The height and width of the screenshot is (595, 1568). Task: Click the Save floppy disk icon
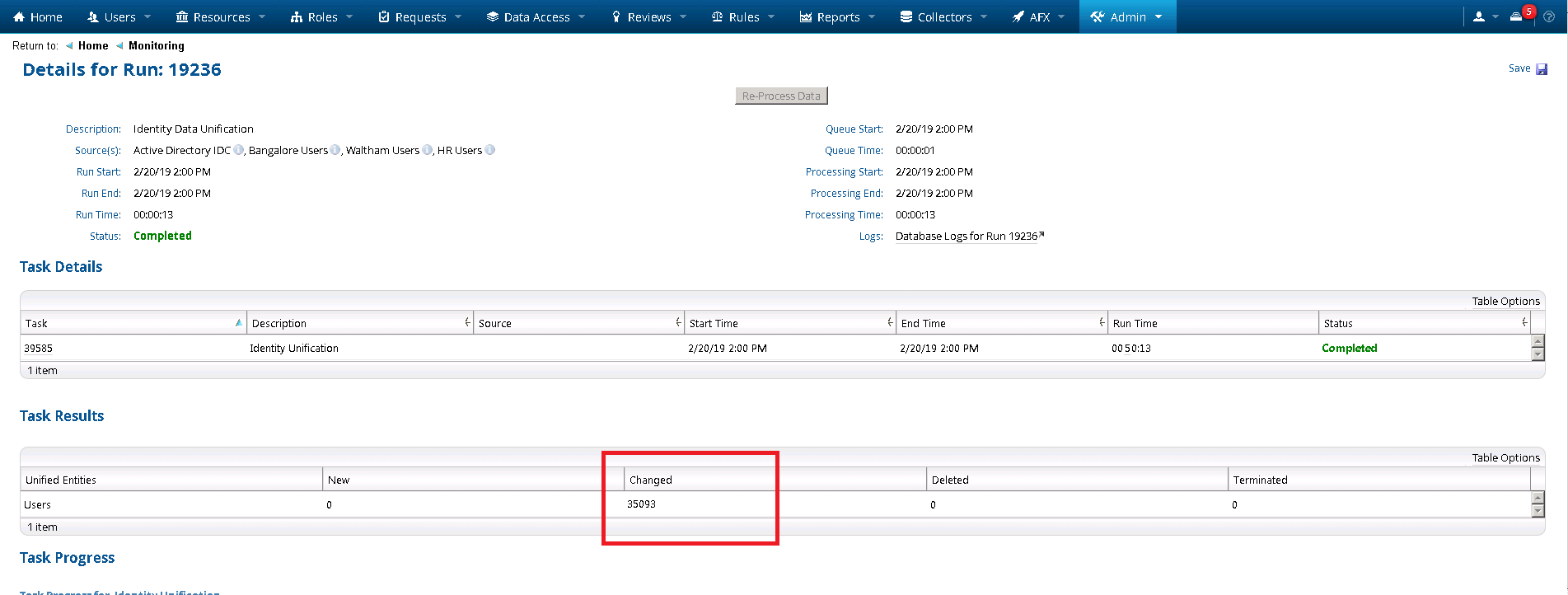coord(1542,69)
